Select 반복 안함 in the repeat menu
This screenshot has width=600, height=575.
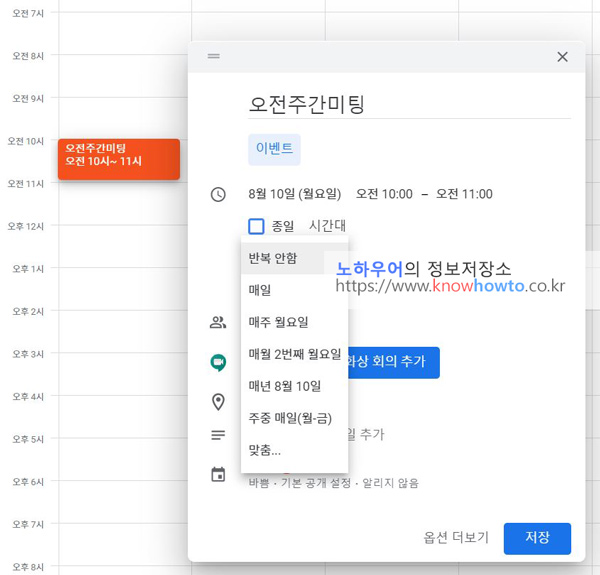[294, 258]
